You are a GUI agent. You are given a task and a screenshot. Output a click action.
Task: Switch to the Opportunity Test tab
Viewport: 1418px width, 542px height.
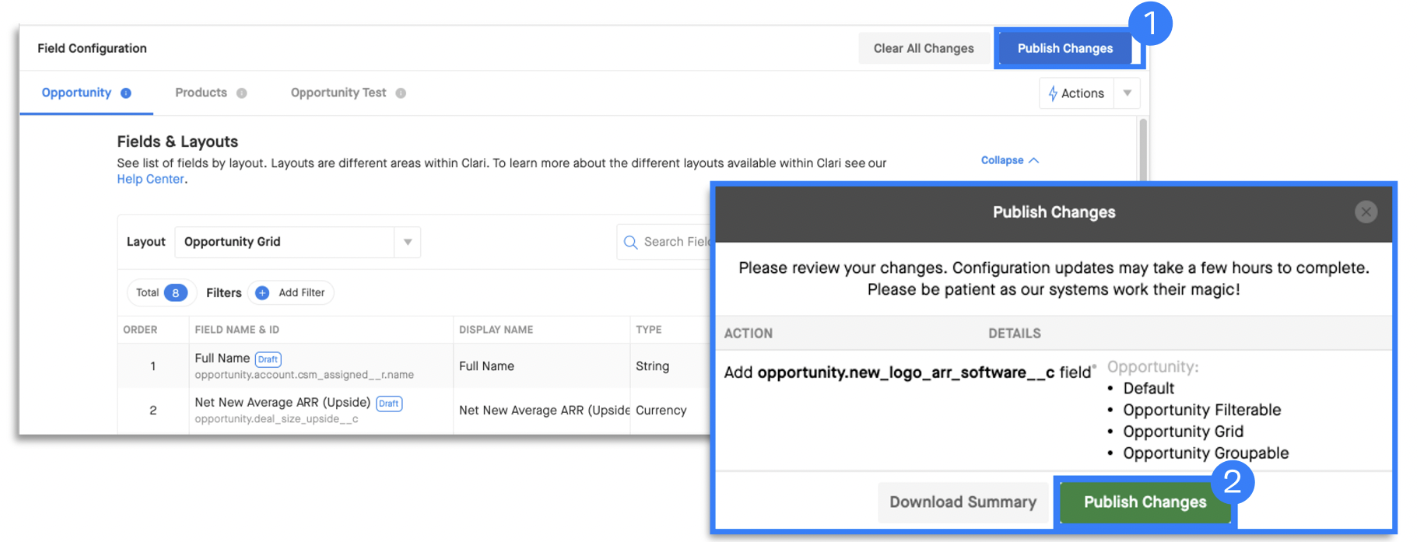coord(338,92)
